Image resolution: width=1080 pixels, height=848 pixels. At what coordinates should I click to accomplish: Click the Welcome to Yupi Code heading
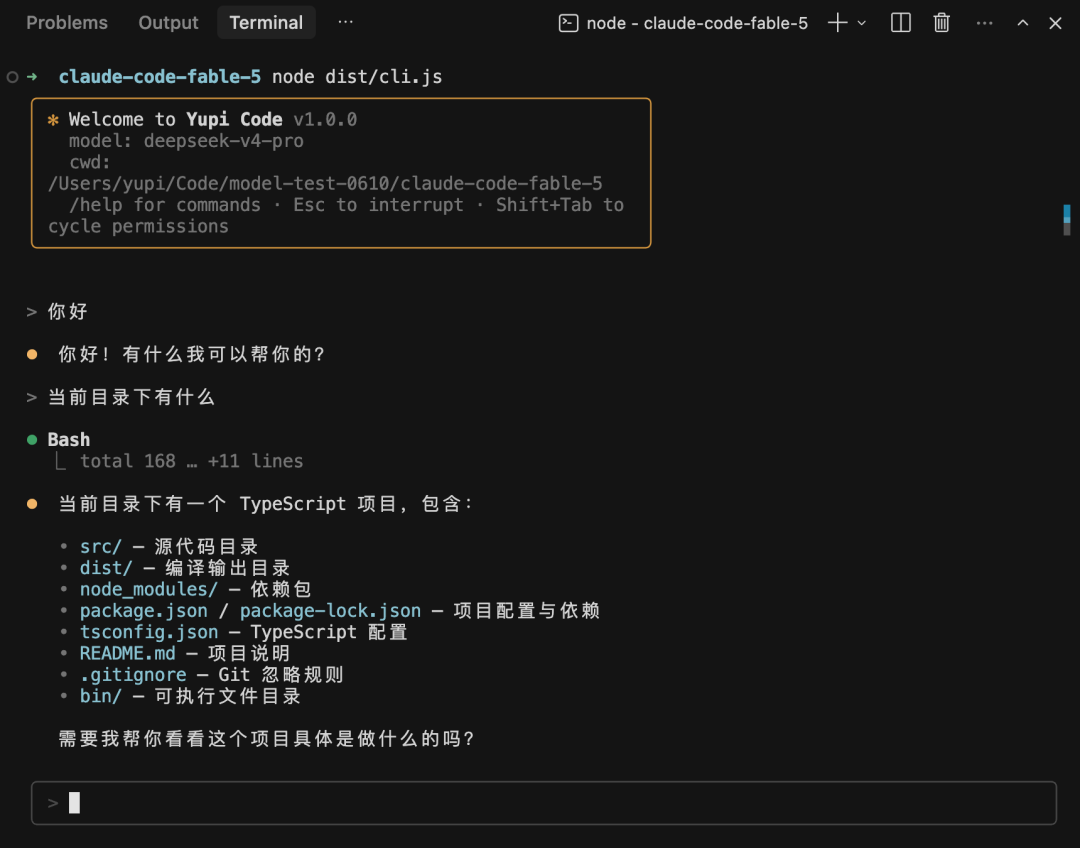pos(175,119)
